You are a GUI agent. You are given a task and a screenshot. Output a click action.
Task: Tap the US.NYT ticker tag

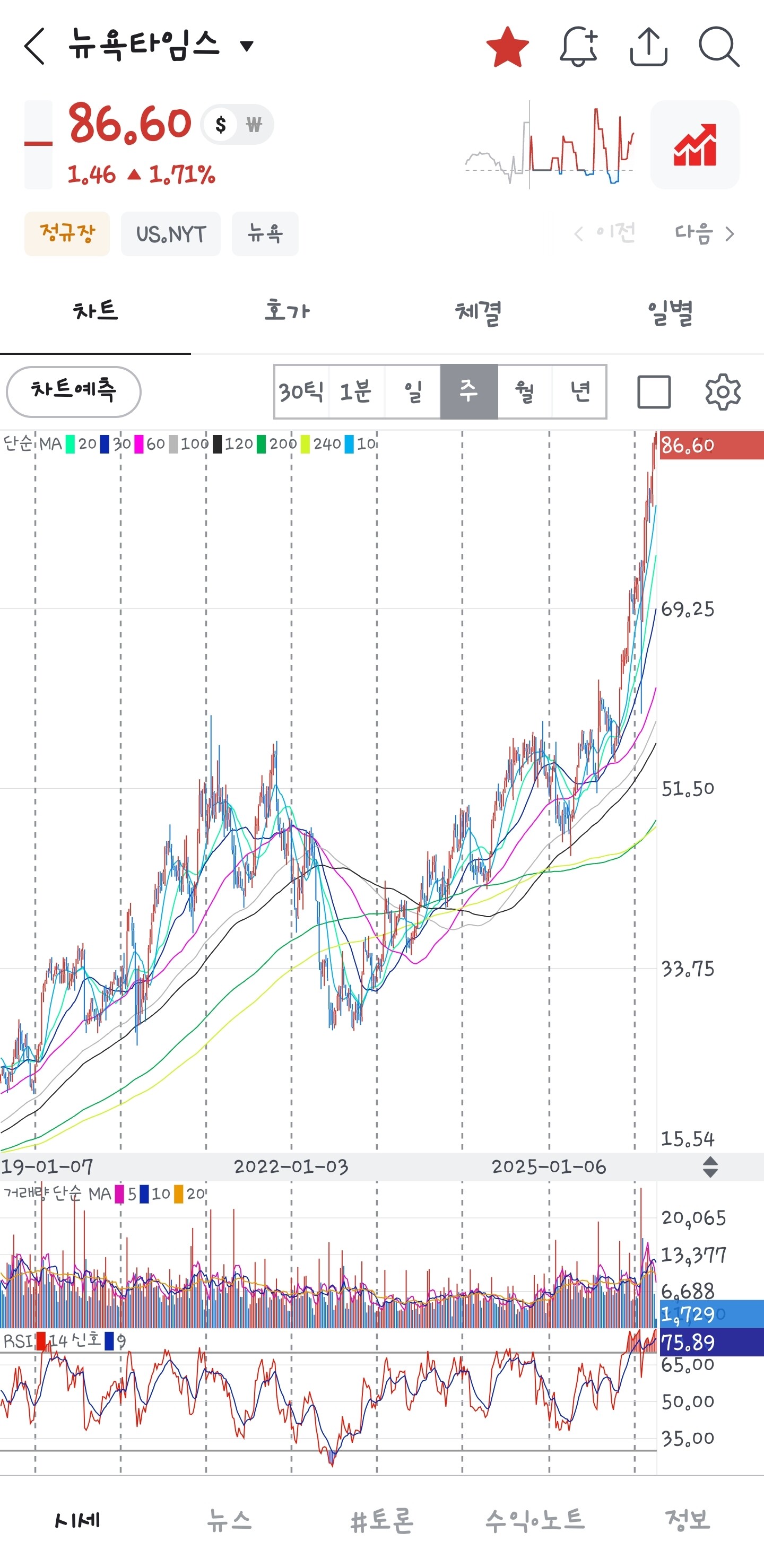tap(170, 234)
